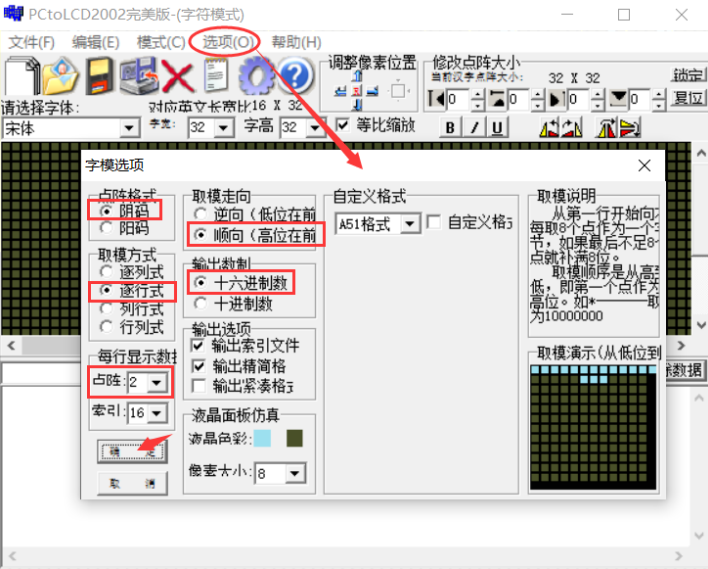
Task: Open the 模式(C) menu
Action: click(161, 42)
